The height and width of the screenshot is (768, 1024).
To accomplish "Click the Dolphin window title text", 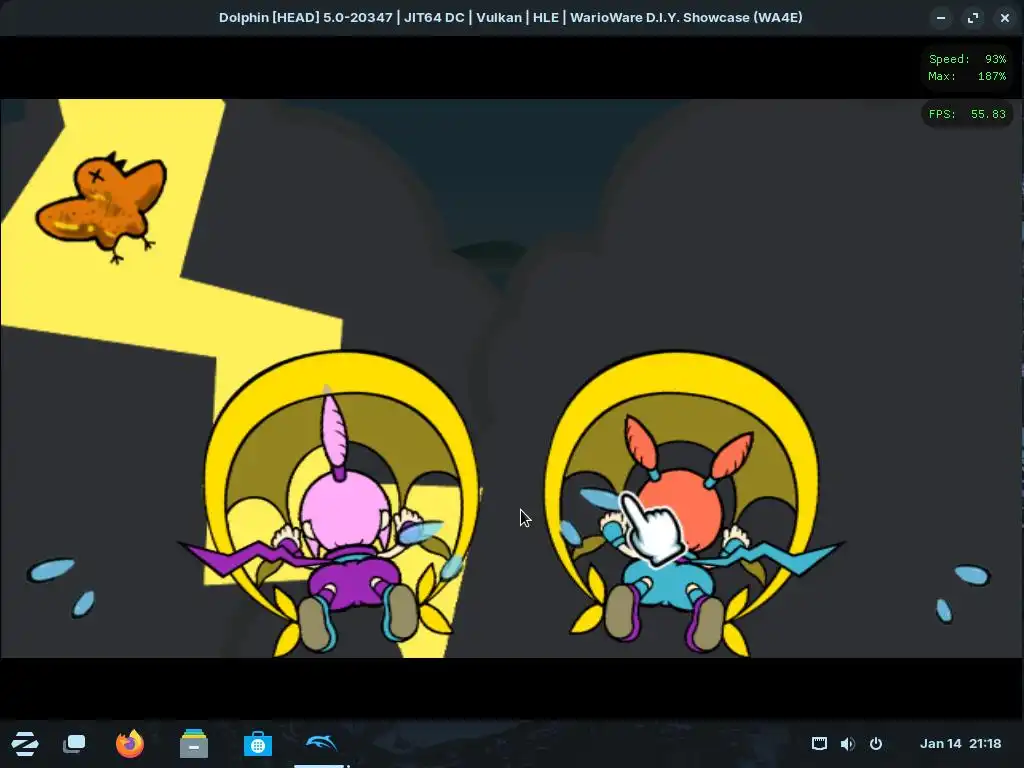I will (511, 18).
